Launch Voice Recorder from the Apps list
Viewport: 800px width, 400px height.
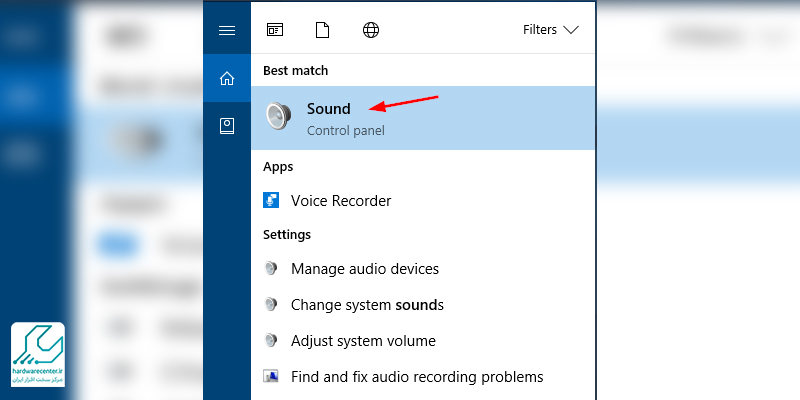pyautogui.click(x=340, y=200)
